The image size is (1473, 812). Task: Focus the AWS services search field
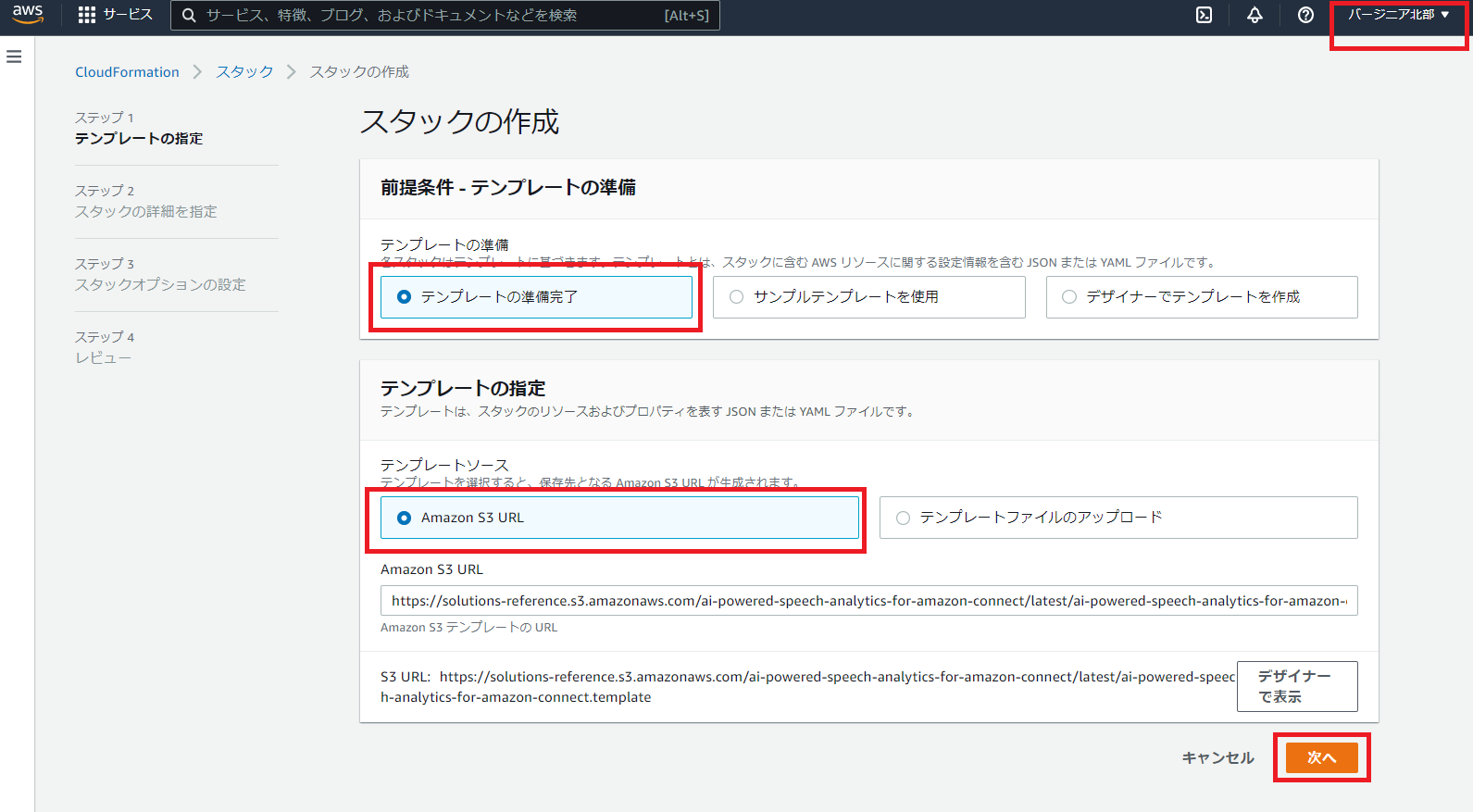(444, 15)
